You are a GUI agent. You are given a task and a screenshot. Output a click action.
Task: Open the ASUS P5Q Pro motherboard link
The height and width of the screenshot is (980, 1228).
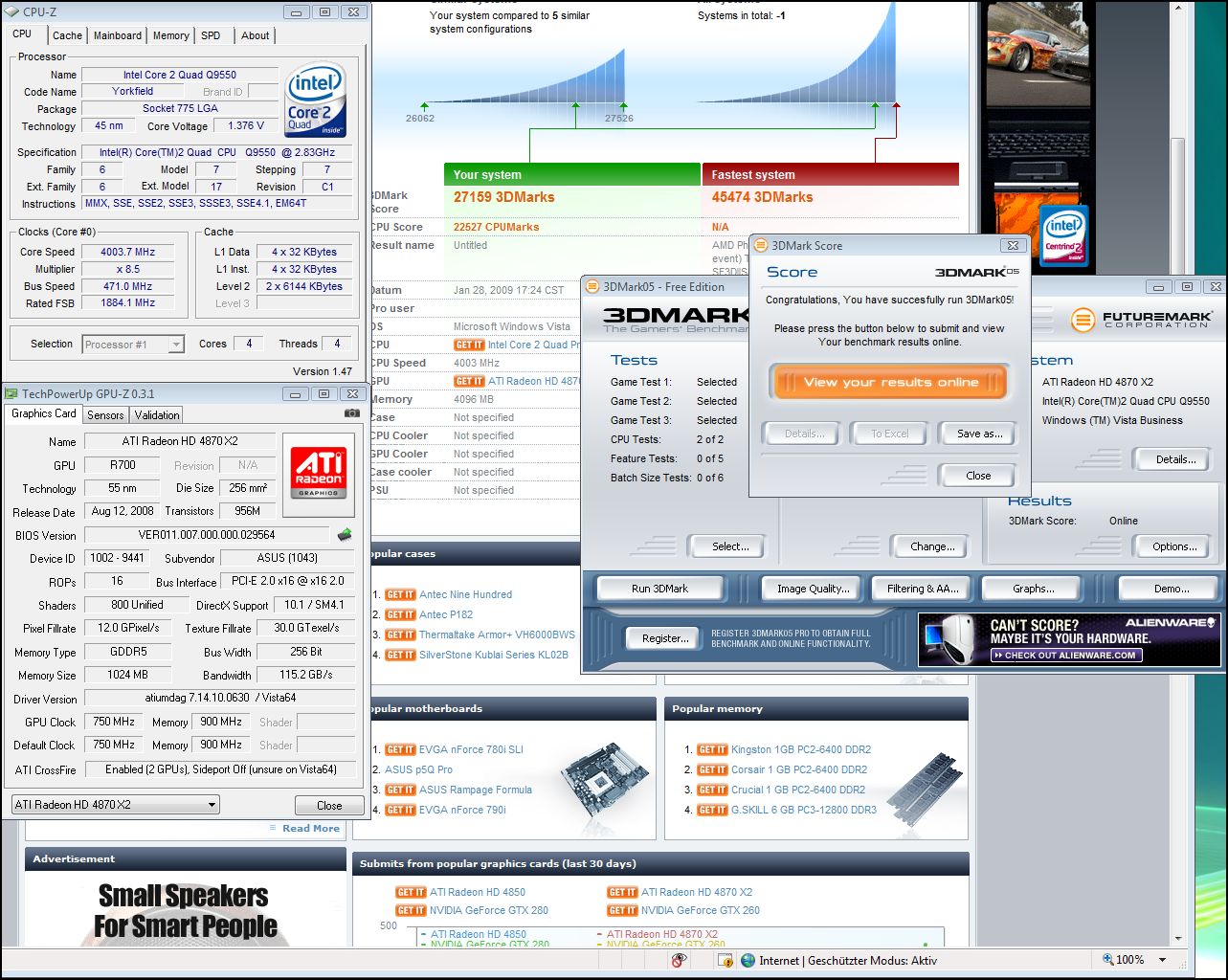(x=418, y=770)
